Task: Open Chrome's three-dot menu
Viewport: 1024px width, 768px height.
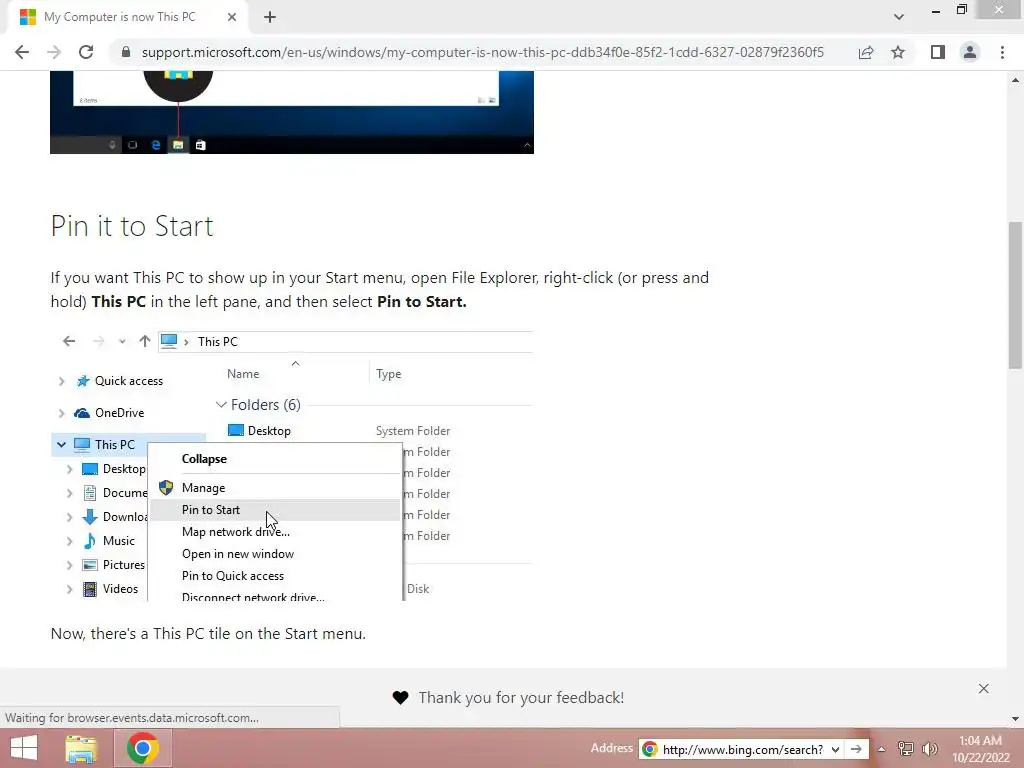Action: [x=1002, y=52]
